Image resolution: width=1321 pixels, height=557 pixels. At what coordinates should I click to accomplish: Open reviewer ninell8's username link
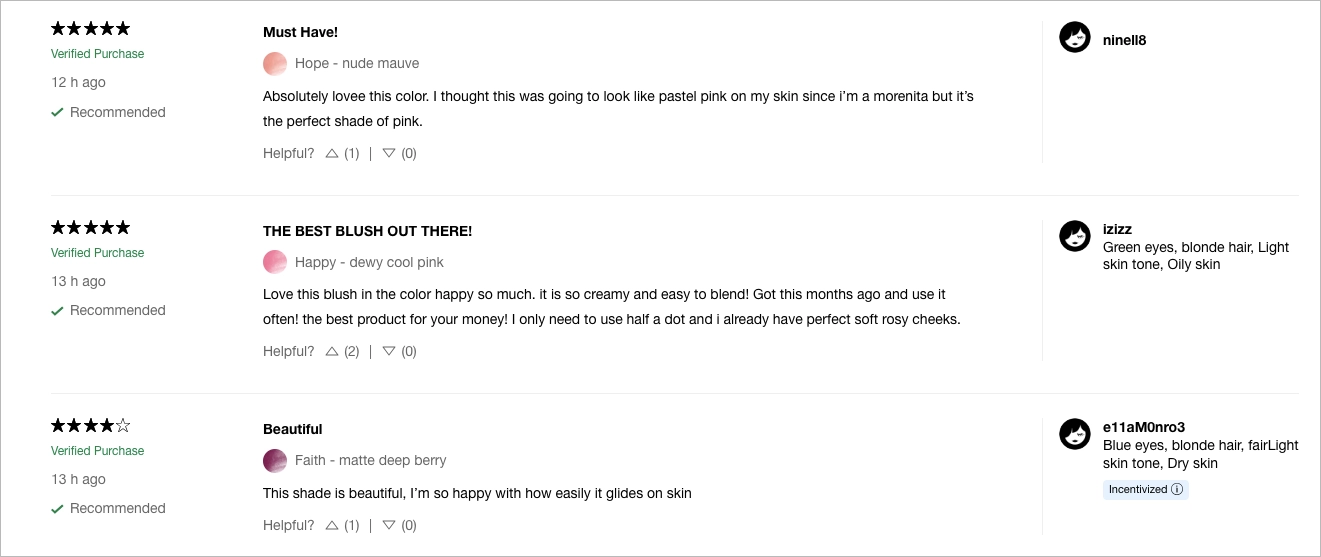(x=1124, y=41)
